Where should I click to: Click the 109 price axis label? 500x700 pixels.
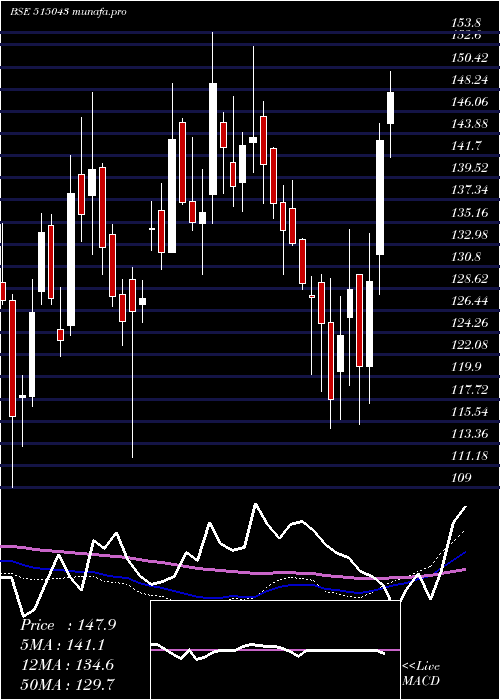[x=462, y=478]
